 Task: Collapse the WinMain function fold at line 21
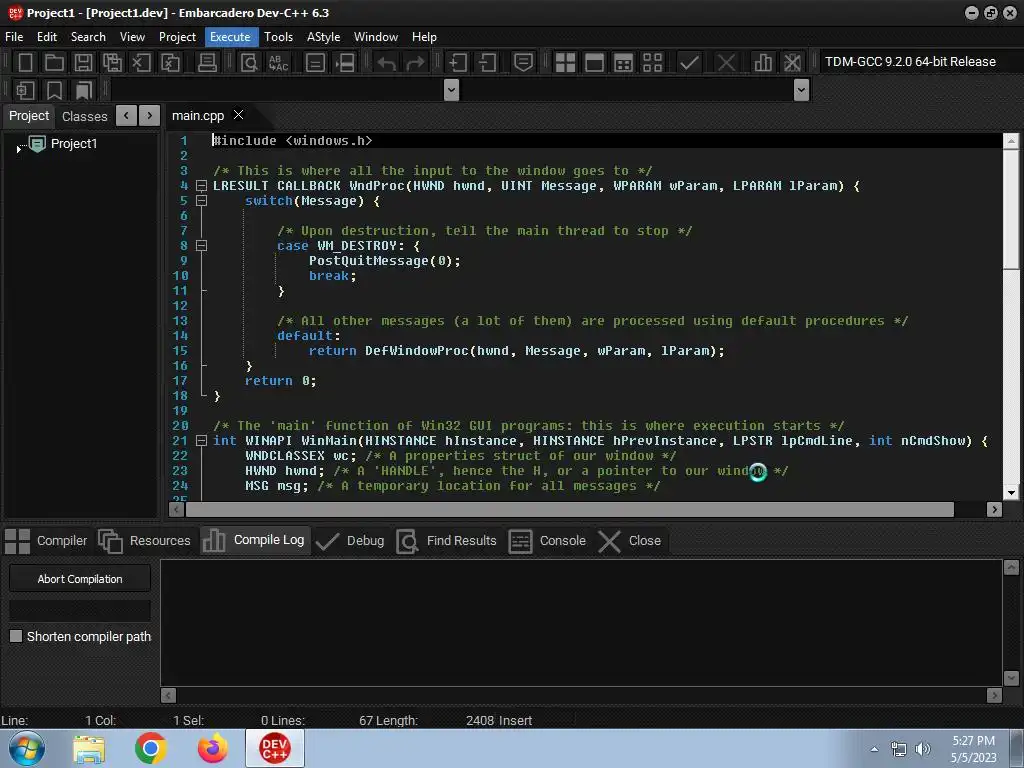pyautogui.click(x=202, y=441)
